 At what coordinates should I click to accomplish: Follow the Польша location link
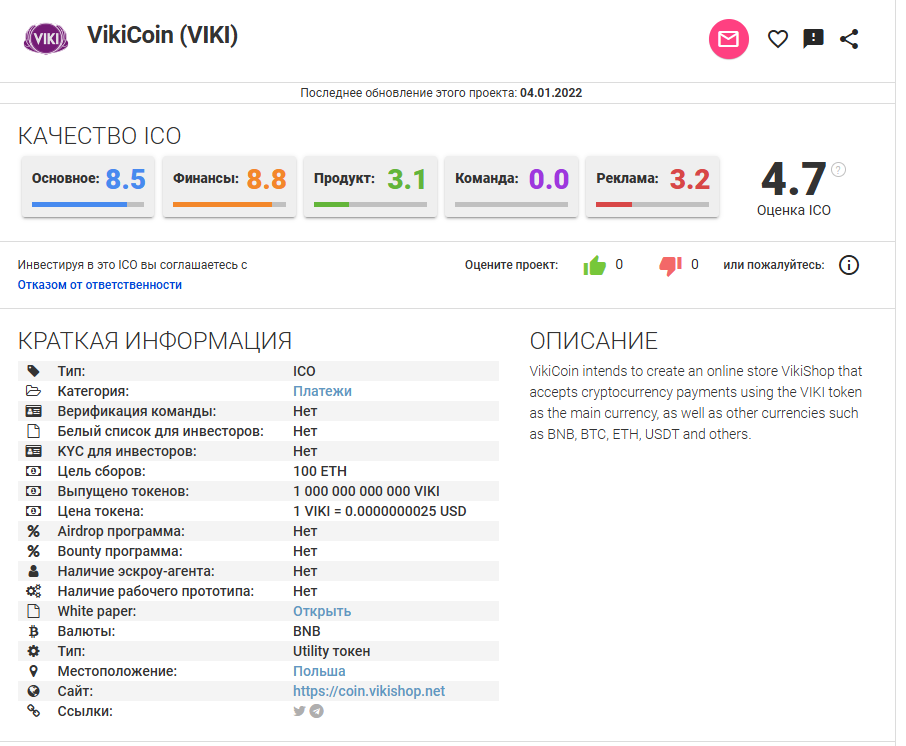(x=319, y=671)
